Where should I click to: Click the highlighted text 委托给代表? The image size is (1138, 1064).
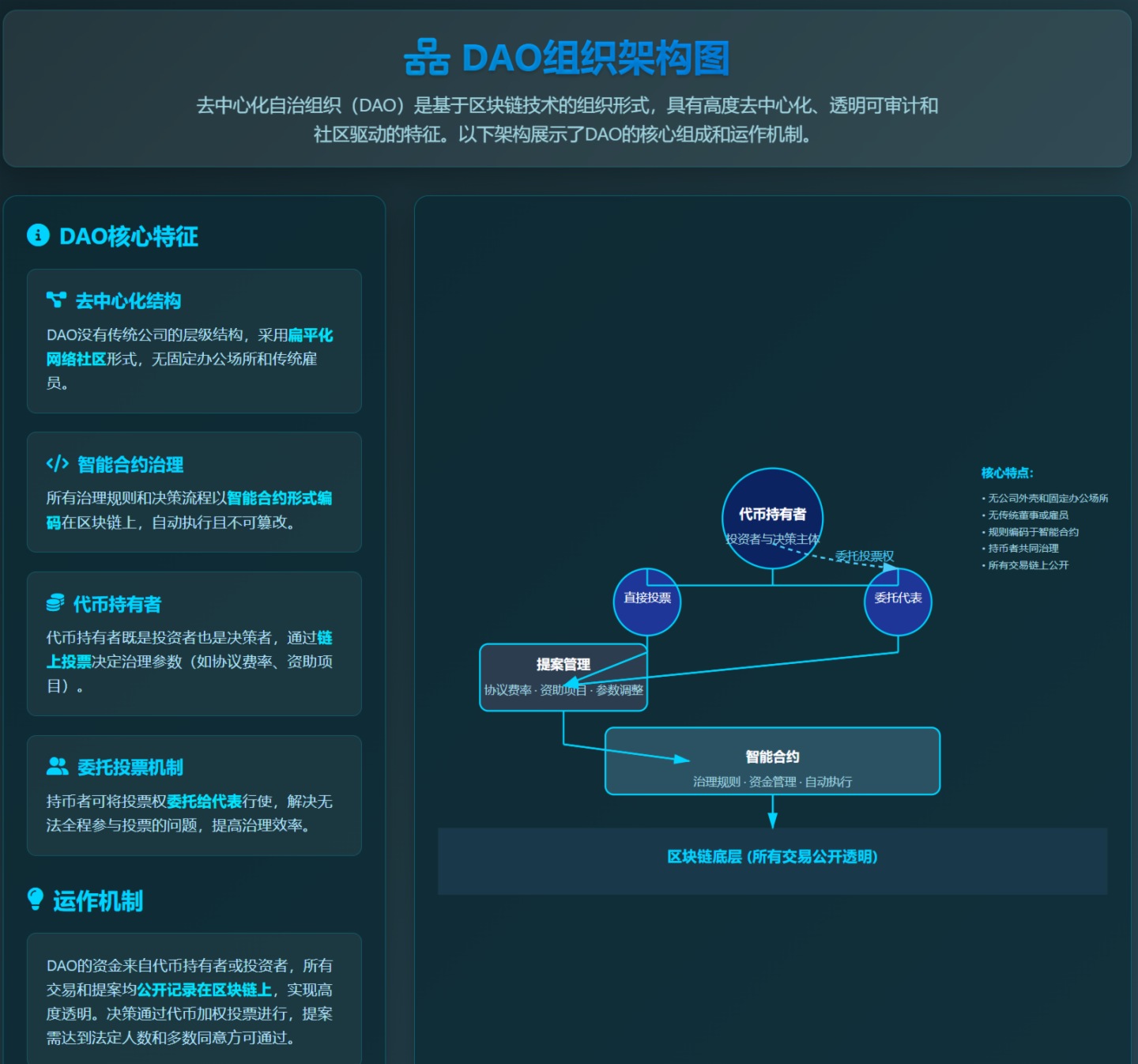[204, 802]
